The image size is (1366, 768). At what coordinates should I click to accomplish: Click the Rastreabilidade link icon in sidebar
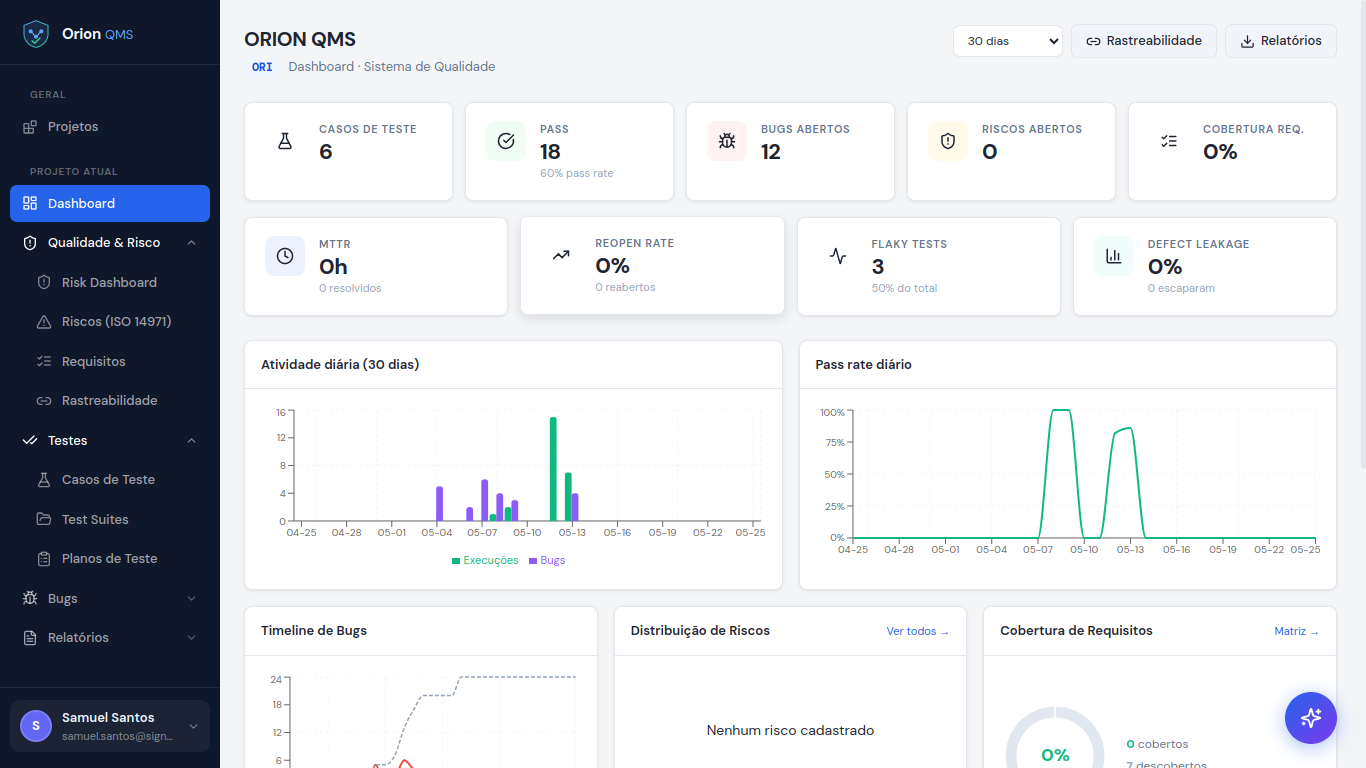pyautogui.click(x=44, y=401)
